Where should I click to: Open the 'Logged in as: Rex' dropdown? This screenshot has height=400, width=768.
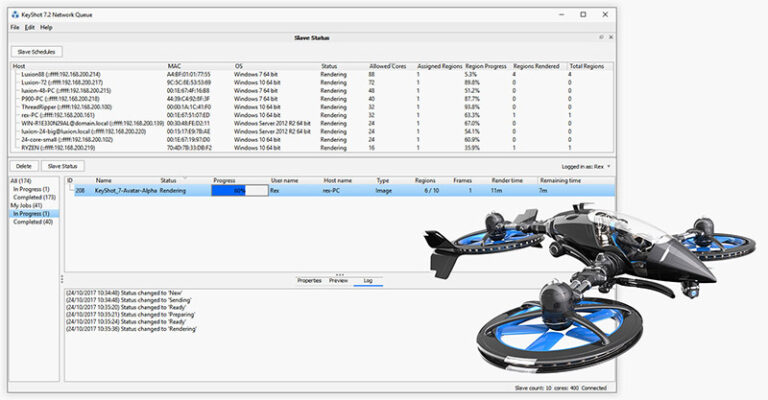tap(586, 166)
